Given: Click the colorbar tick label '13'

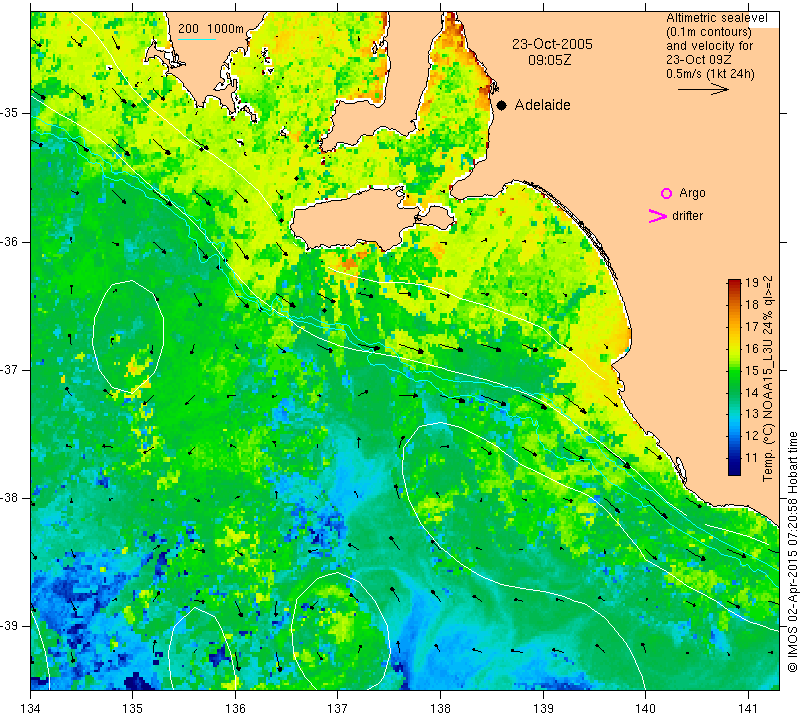Looking at the screenshot, I should pos(752,414).
